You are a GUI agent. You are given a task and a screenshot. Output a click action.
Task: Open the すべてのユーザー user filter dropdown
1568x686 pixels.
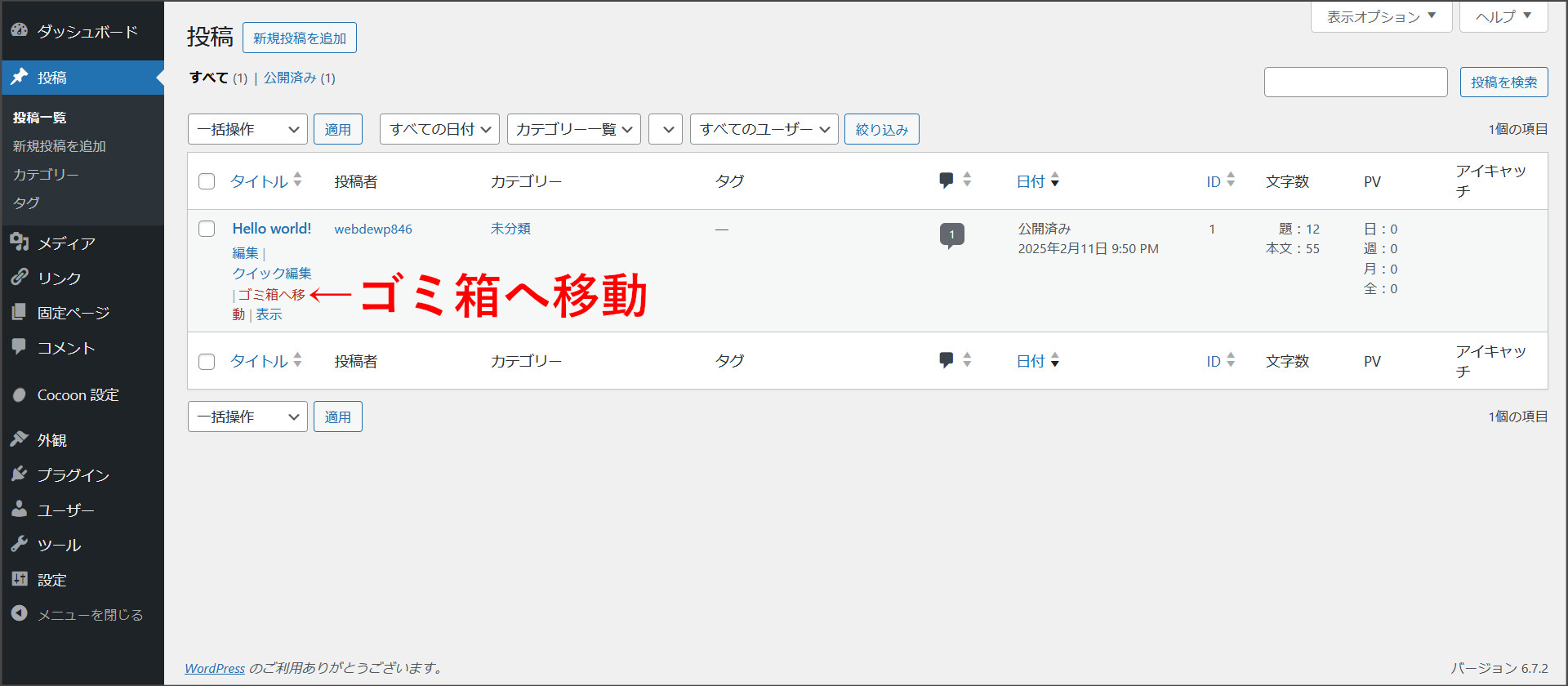point(764,129)
